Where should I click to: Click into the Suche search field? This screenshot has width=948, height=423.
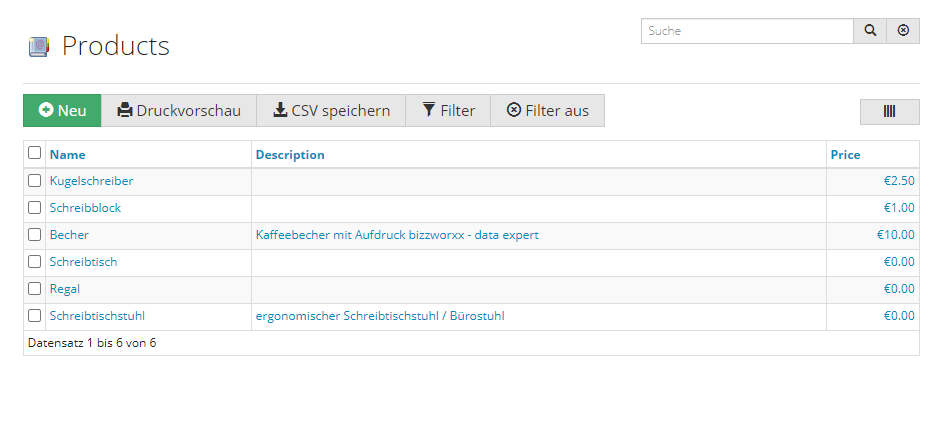click(x=747, y=31)
